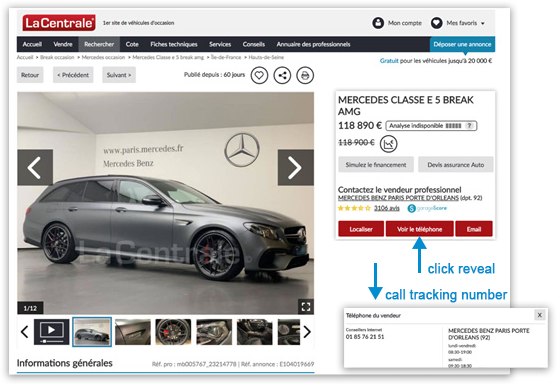Open the 3106 avis reviews link
This screenshot has height=385, width=557.
(x=386, y=208)
